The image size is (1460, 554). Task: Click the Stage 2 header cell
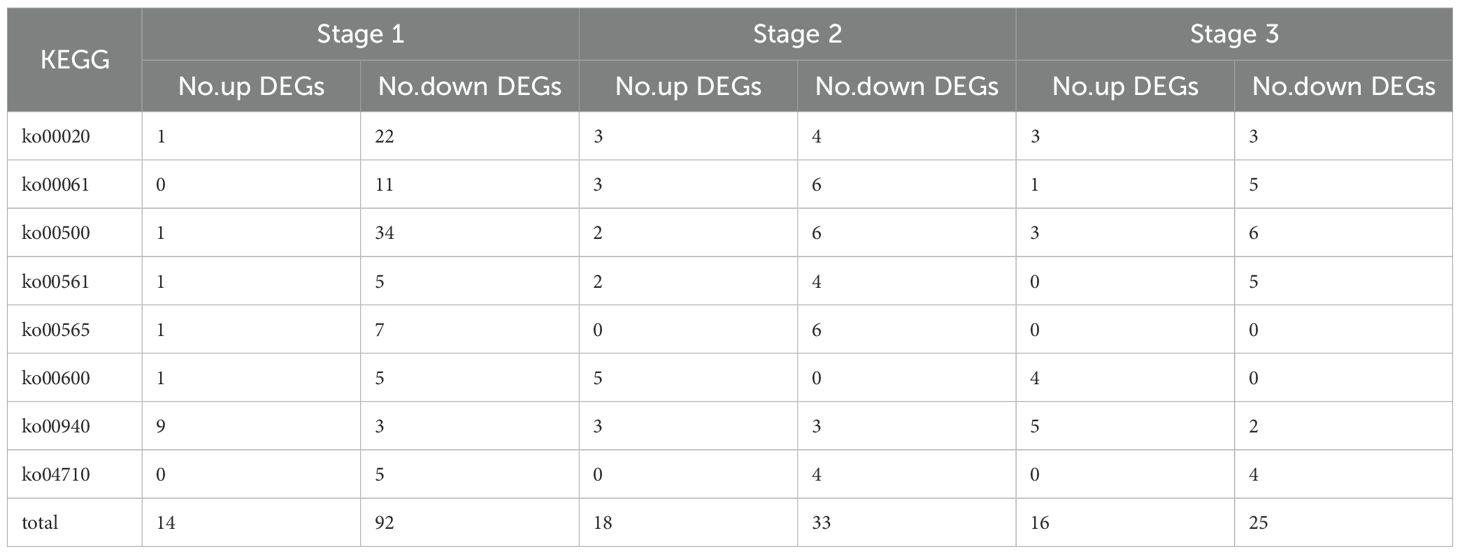tap(797, 34)
